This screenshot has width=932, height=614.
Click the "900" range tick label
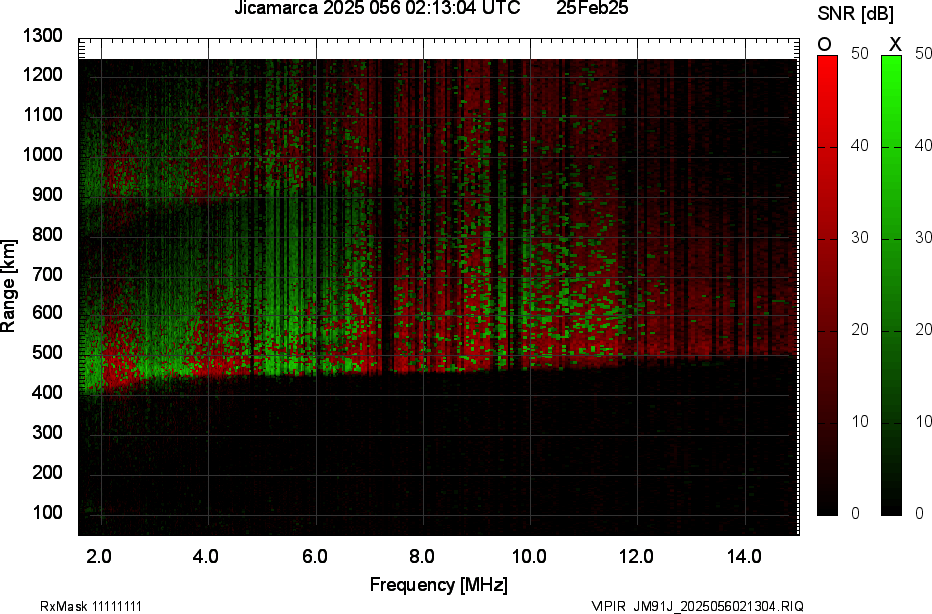46,194
